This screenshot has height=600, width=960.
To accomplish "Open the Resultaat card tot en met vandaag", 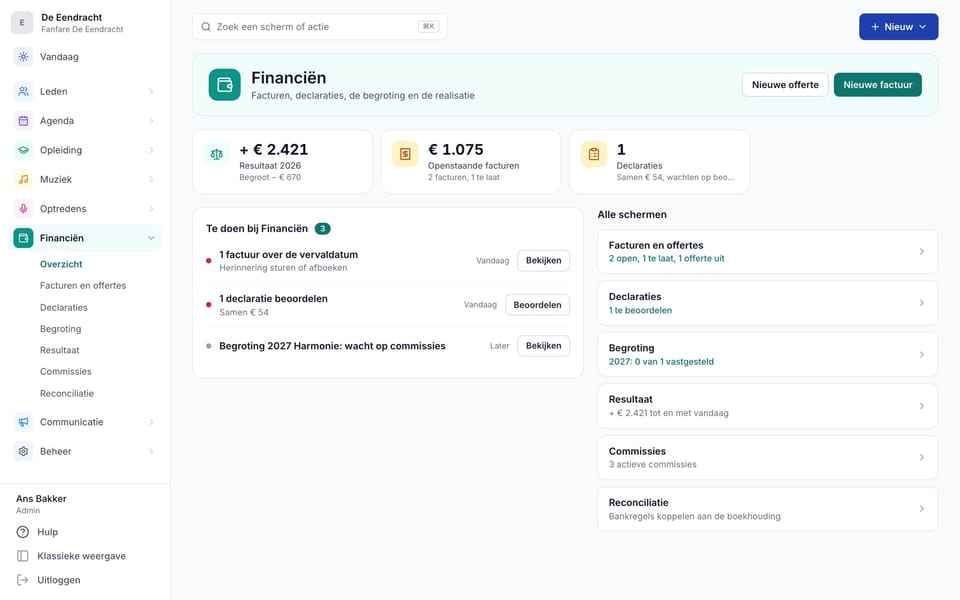I will coord(768,406).
